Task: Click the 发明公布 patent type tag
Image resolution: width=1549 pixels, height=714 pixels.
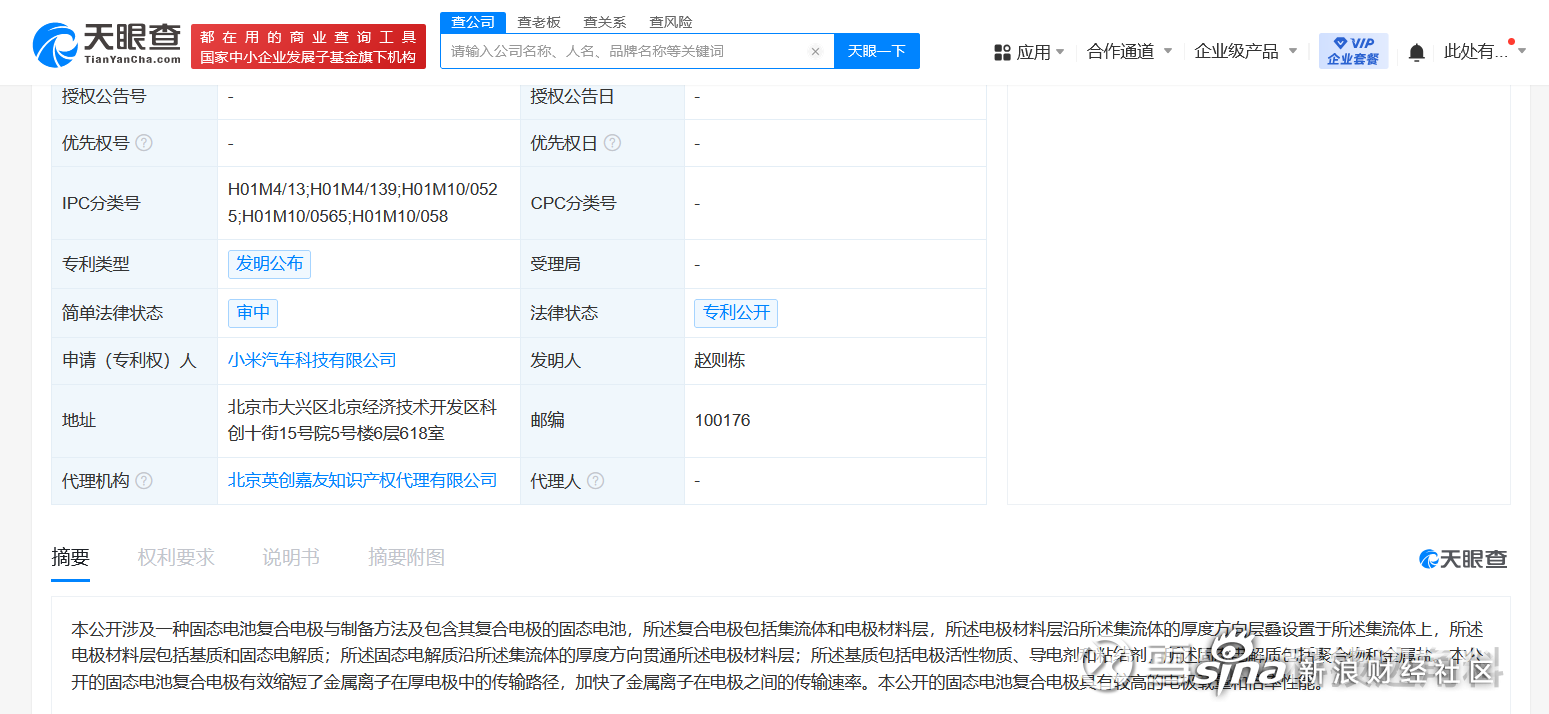Action: [269, 264]
